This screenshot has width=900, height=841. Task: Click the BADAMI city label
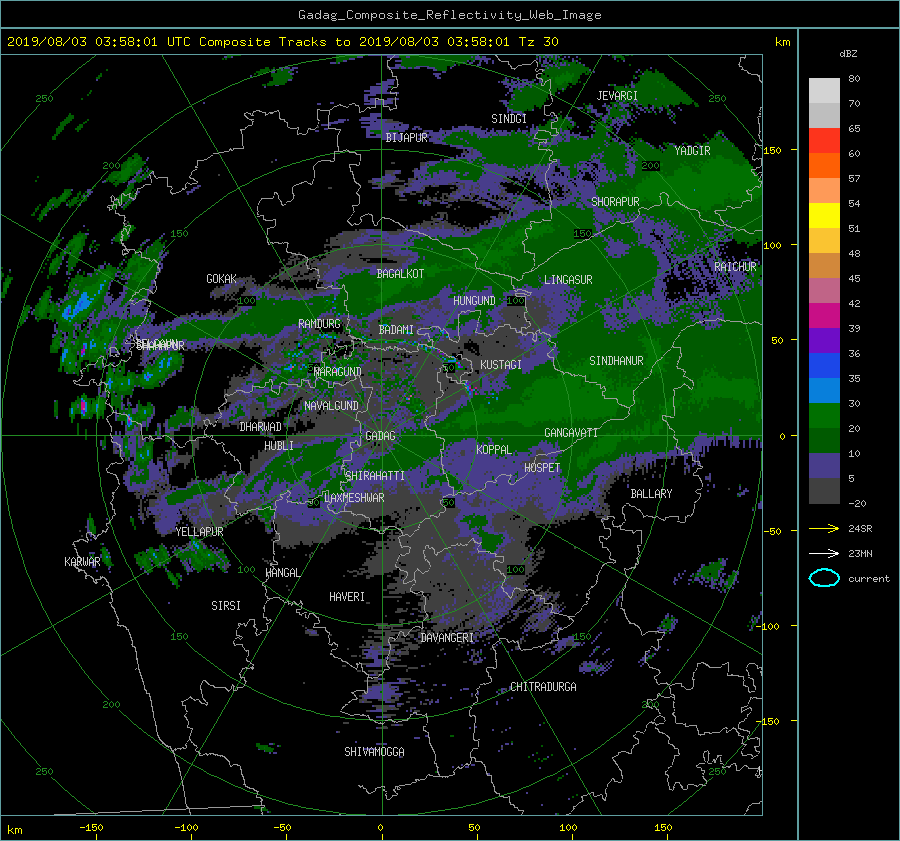(x=396, y=330)
